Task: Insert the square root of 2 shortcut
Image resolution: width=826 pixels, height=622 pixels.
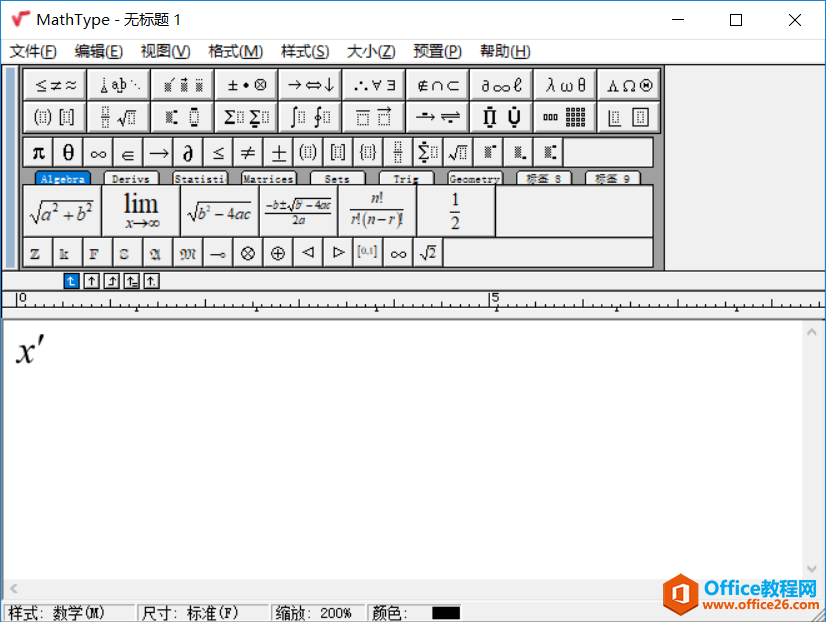Action: pos(427,253)
